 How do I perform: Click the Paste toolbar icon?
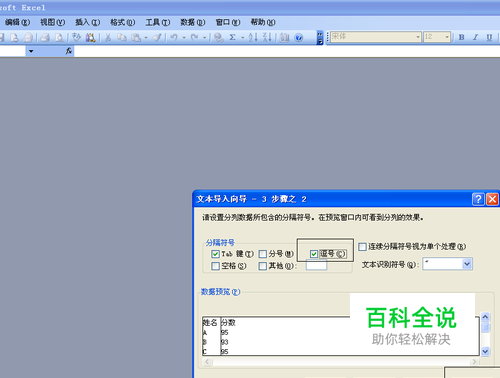[x=136, y=37]
